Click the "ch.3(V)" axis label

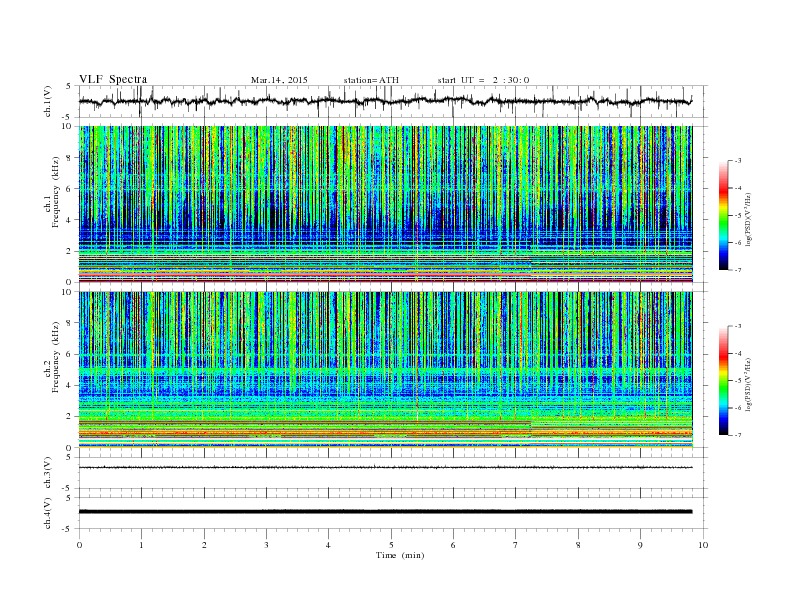coord(48,473)
